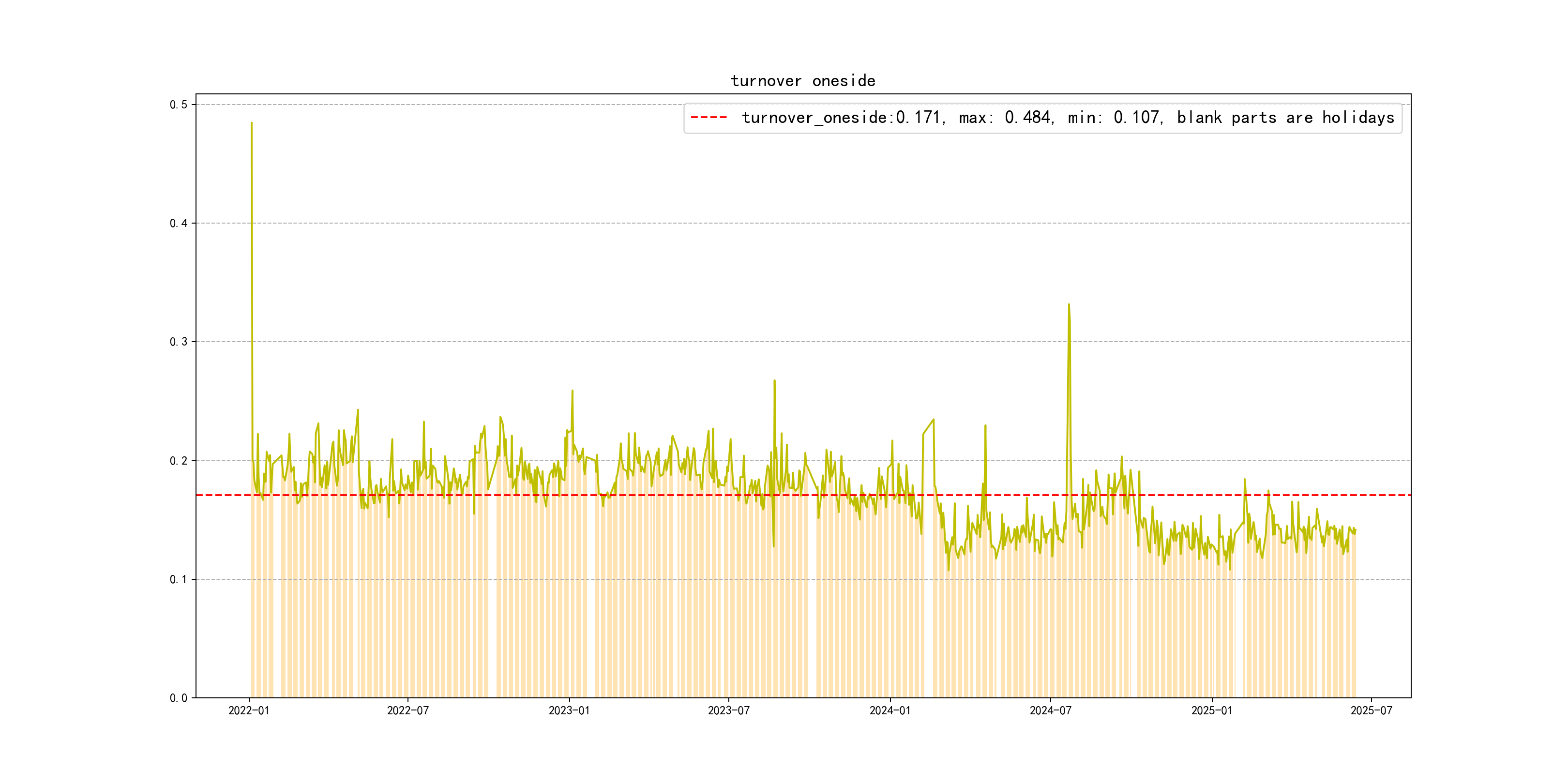Click the chart title 'turnover oneside'
The width and height of the screenshot is (1568, 784).
802,81
